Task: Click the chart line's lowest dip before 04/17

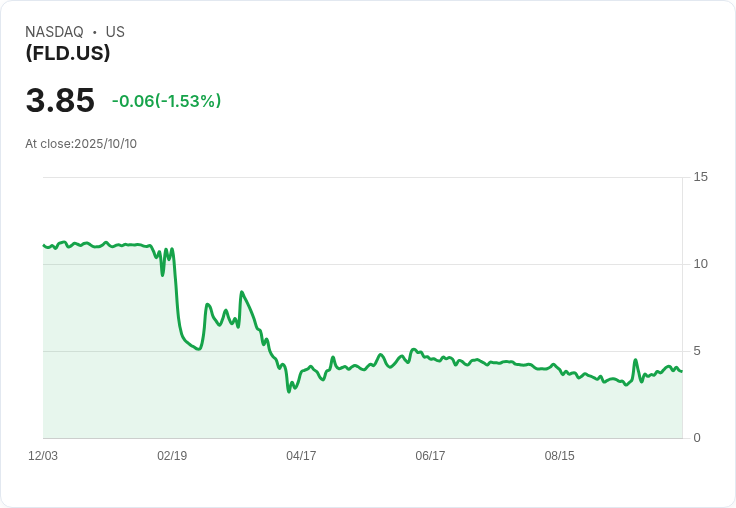Action: pos(289,391)
